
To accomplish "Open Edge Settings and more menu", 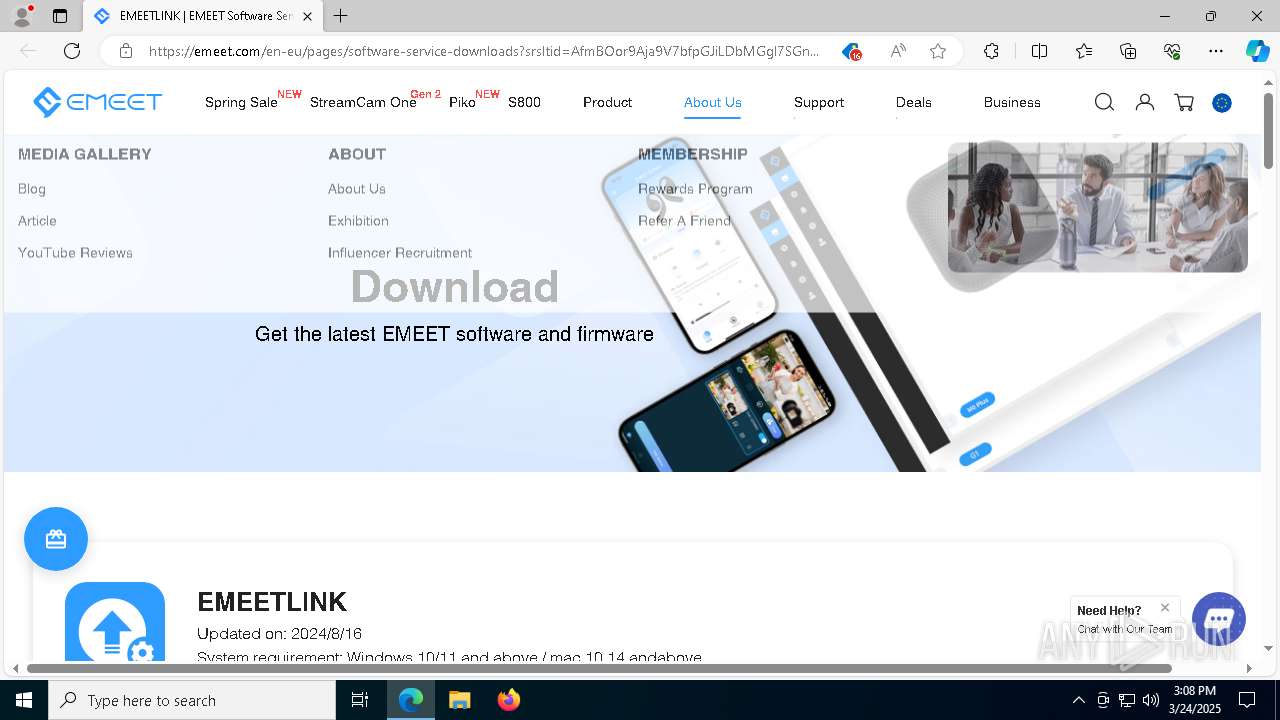I will click(x=1216, y=51).
